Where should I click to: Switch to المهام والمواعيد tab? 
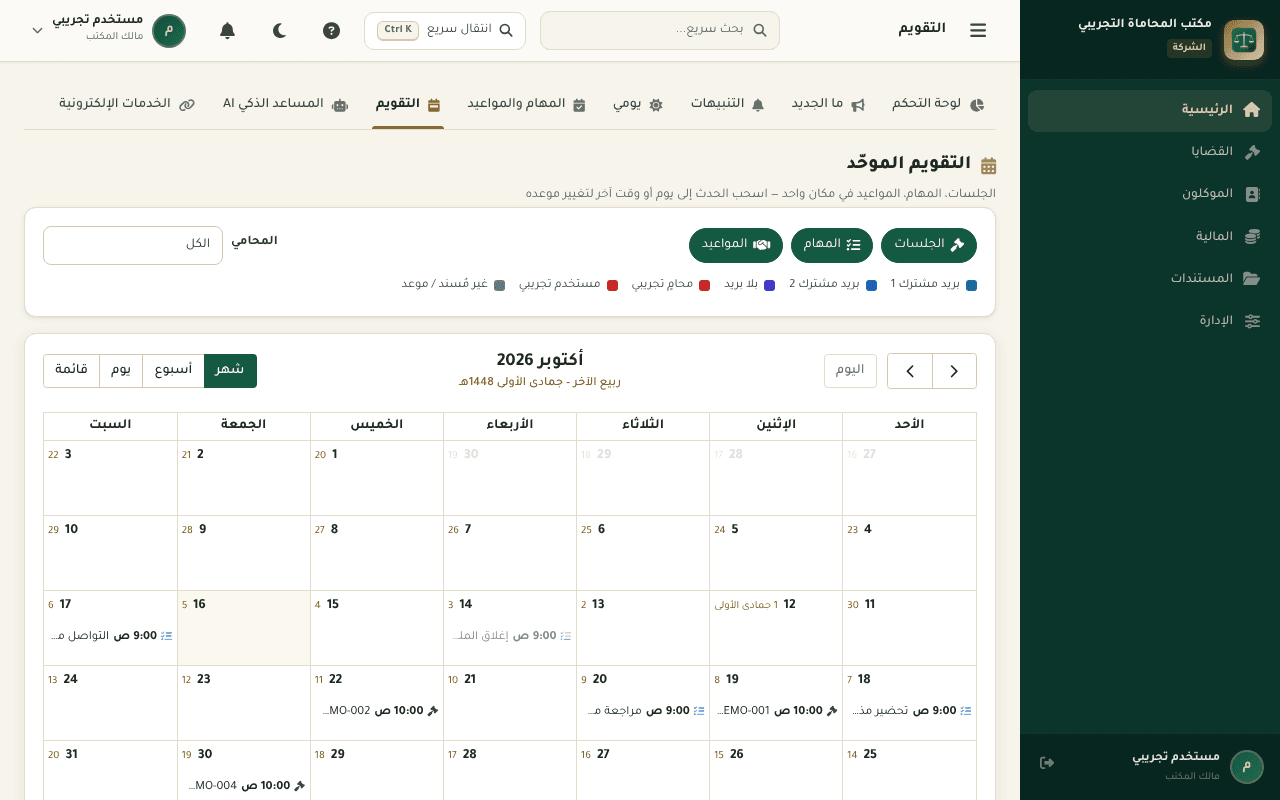(x=526, y=104)
